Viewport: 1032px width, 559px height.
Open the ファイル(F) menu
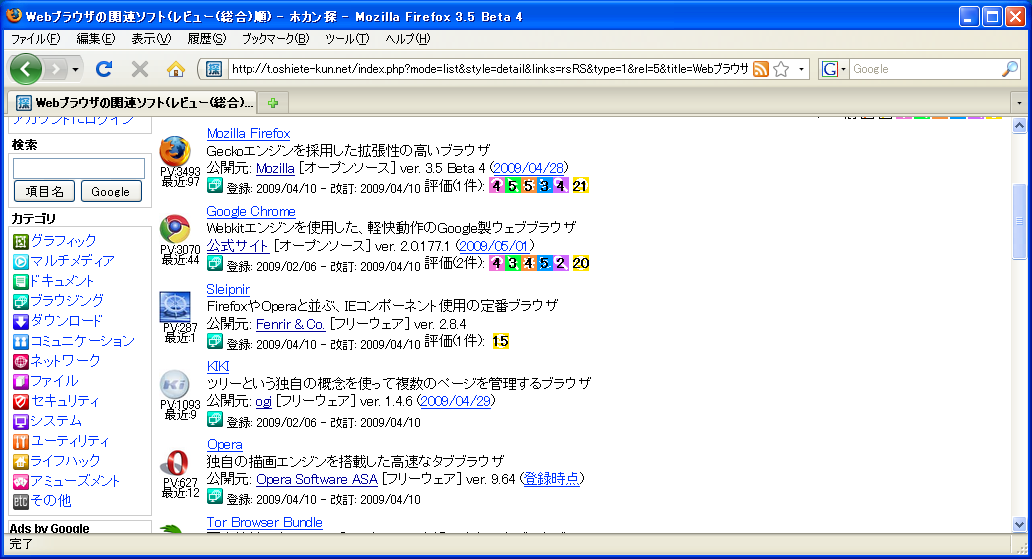click(36, 39)
